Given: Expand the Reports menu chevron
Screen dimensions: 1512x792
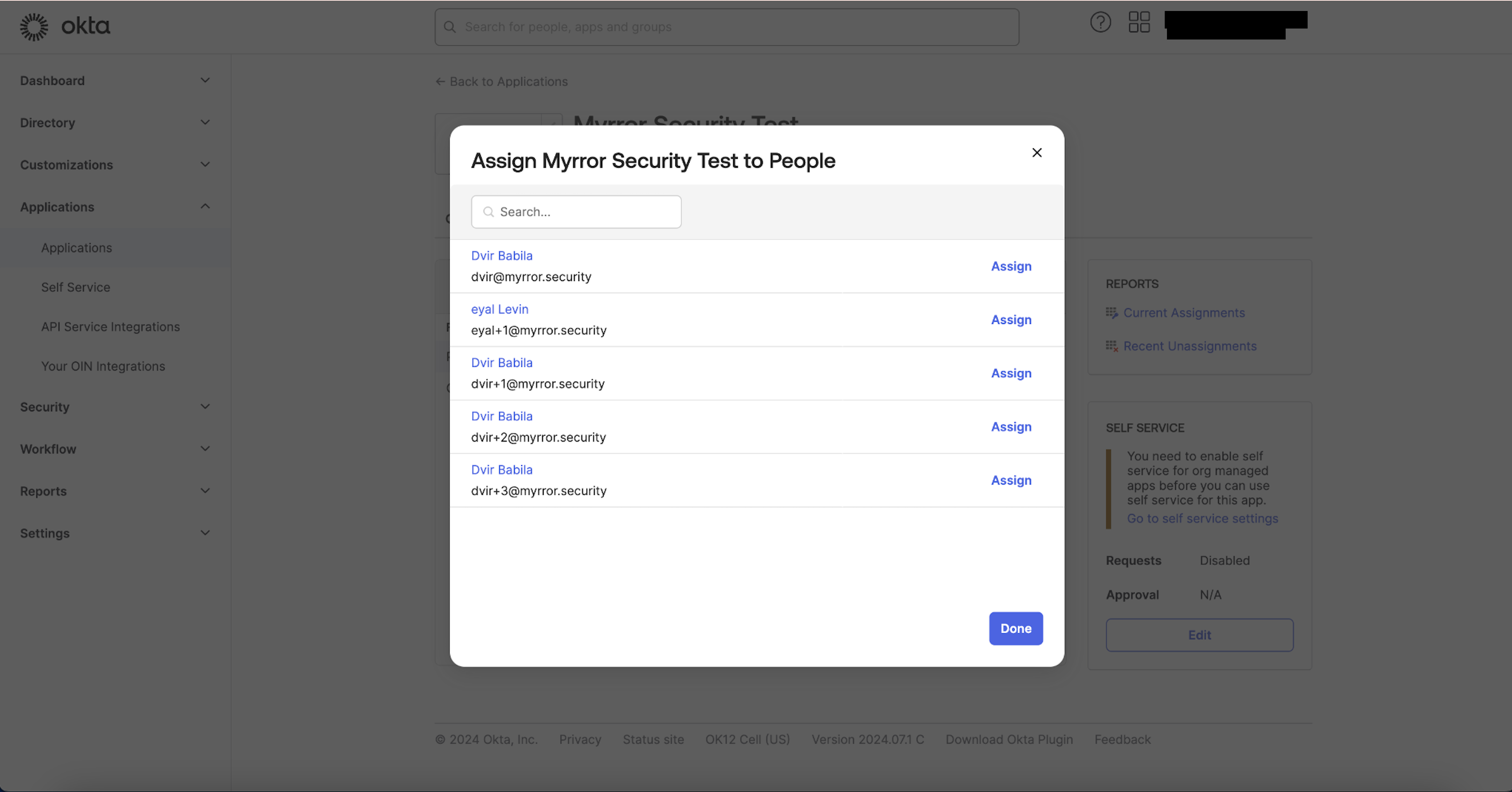Looking at the screenshot, I should tap(205, 491).
